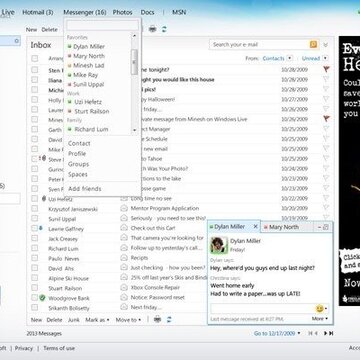Viewport: 360px width, 360px height.
Task: Click the refresh icon in top toolbar
Action: [164, 29]
